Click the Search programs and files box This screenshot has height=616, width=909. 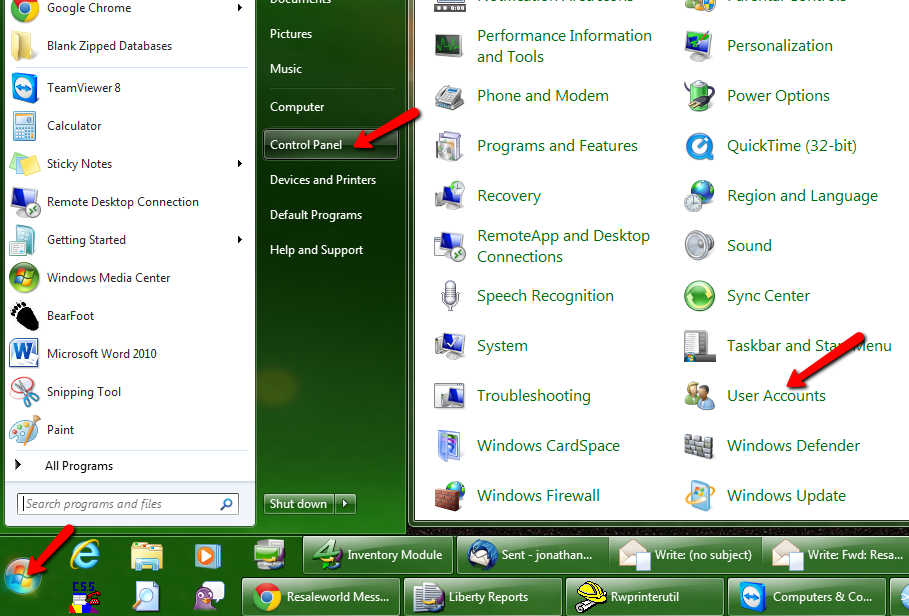[x=128, y=504]
